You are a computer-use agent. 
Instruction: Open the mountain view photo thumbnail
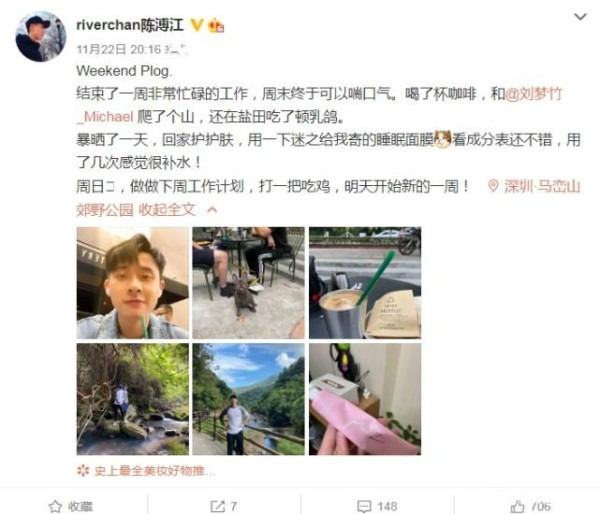click(248, 399)
